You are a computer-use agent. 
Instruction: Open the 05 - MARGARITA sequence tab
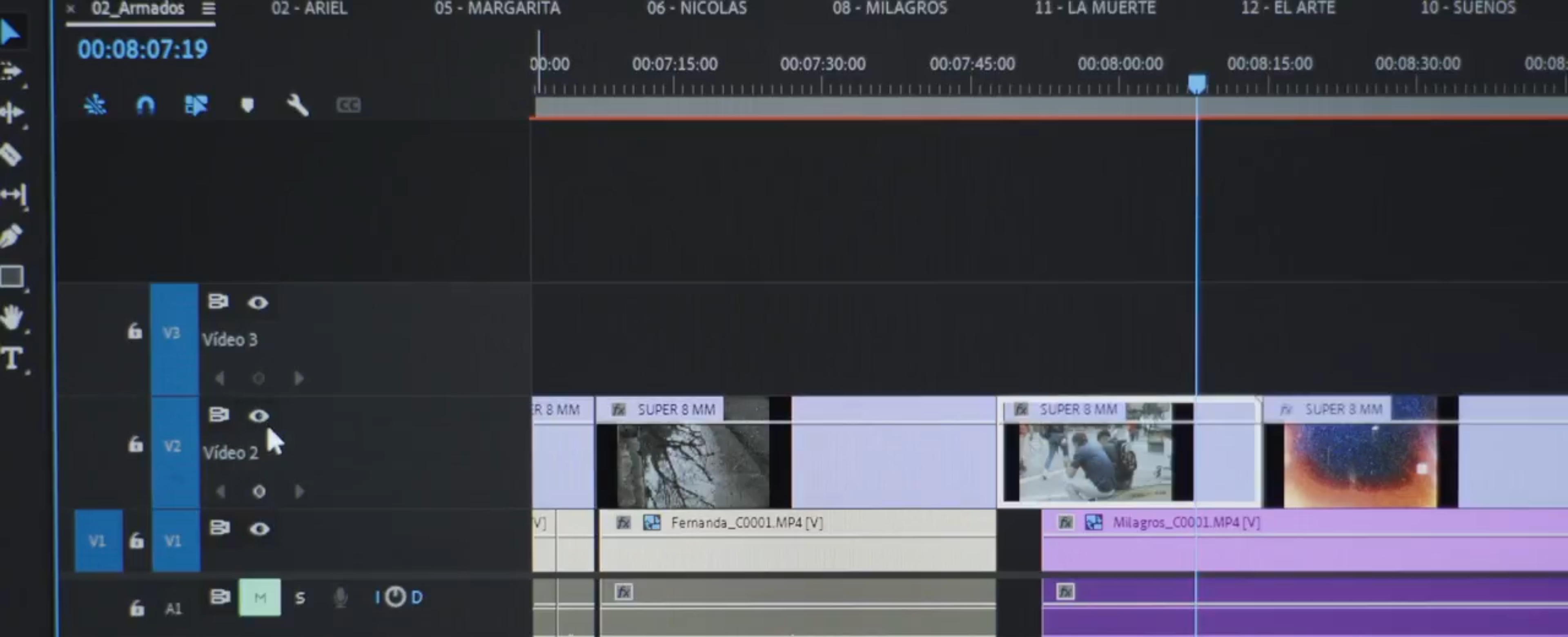(x=497, y=9)
